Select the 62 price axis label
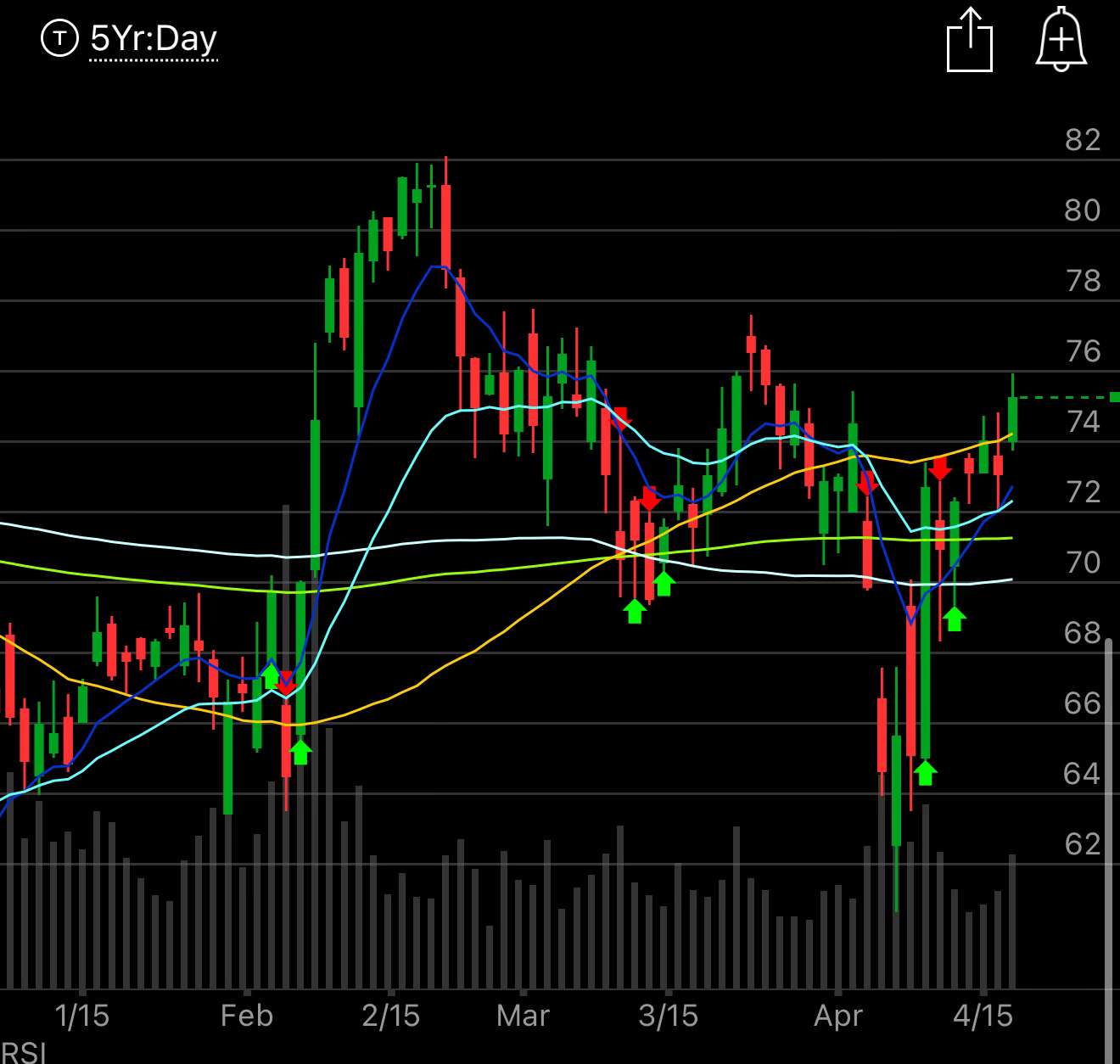 (1082, 844)
